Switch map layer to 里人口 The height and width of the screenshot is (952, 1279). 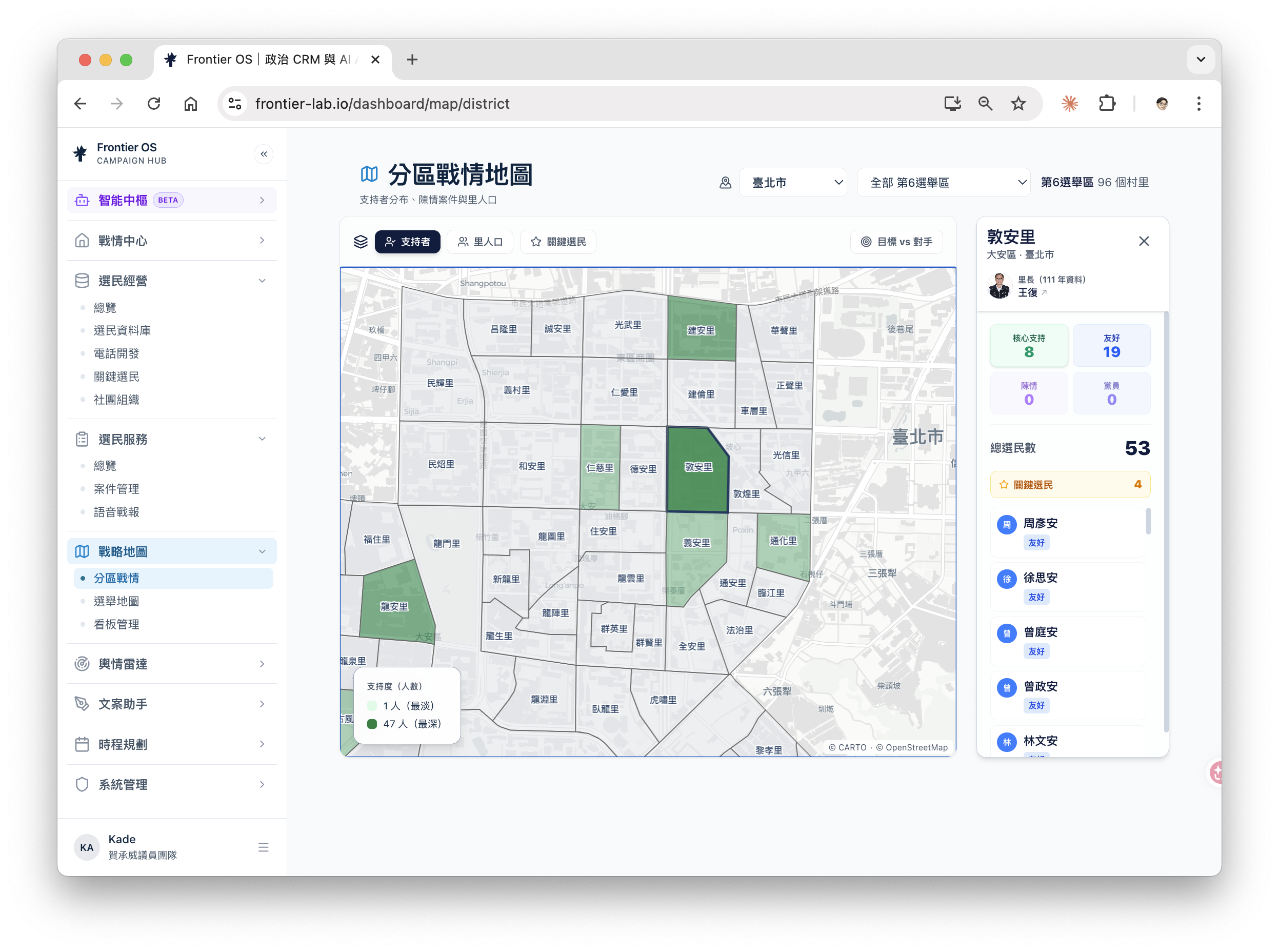(x=480, y=242)
